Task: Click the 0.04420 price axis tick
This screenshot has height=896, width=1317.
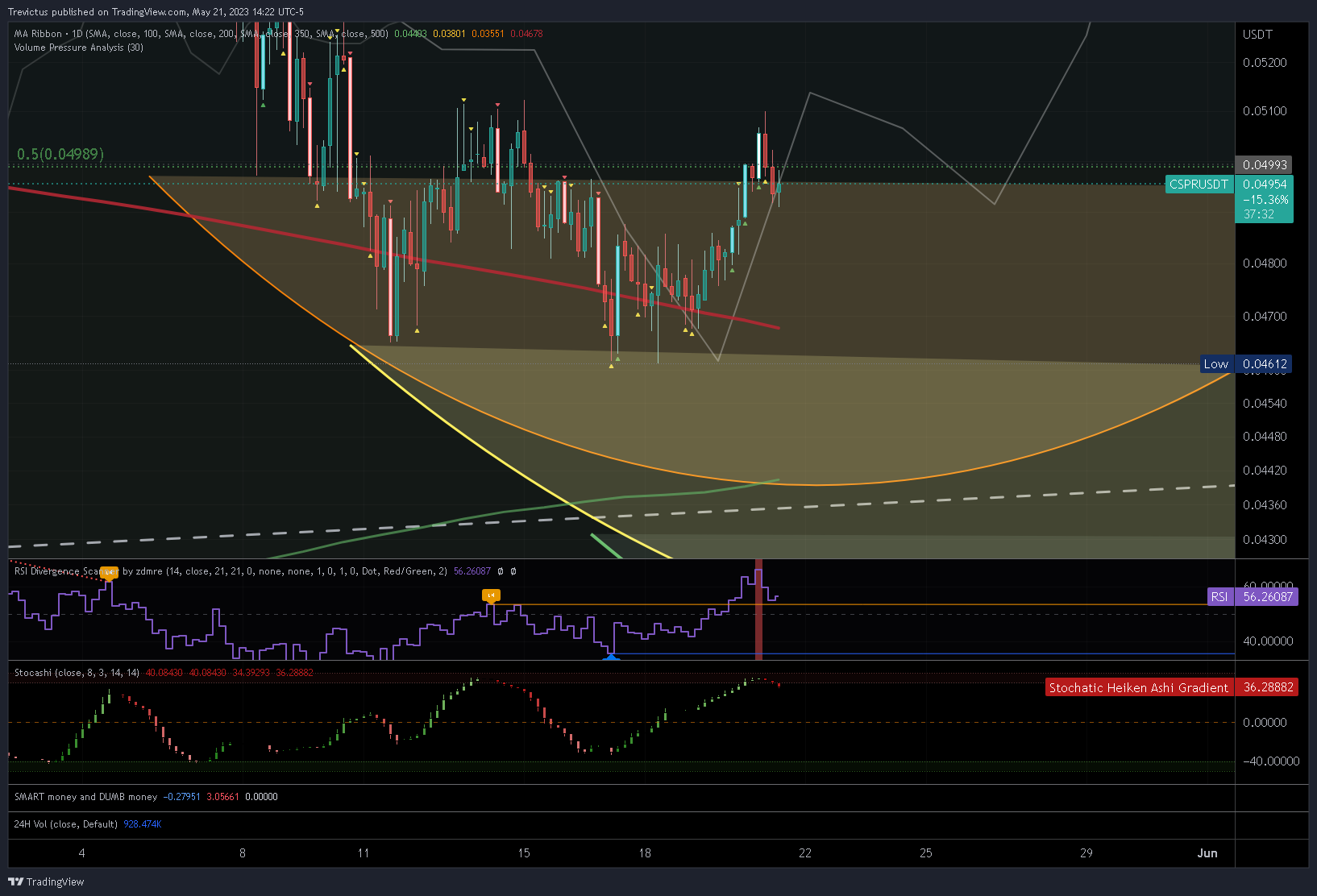Action: coord(1265,471)
